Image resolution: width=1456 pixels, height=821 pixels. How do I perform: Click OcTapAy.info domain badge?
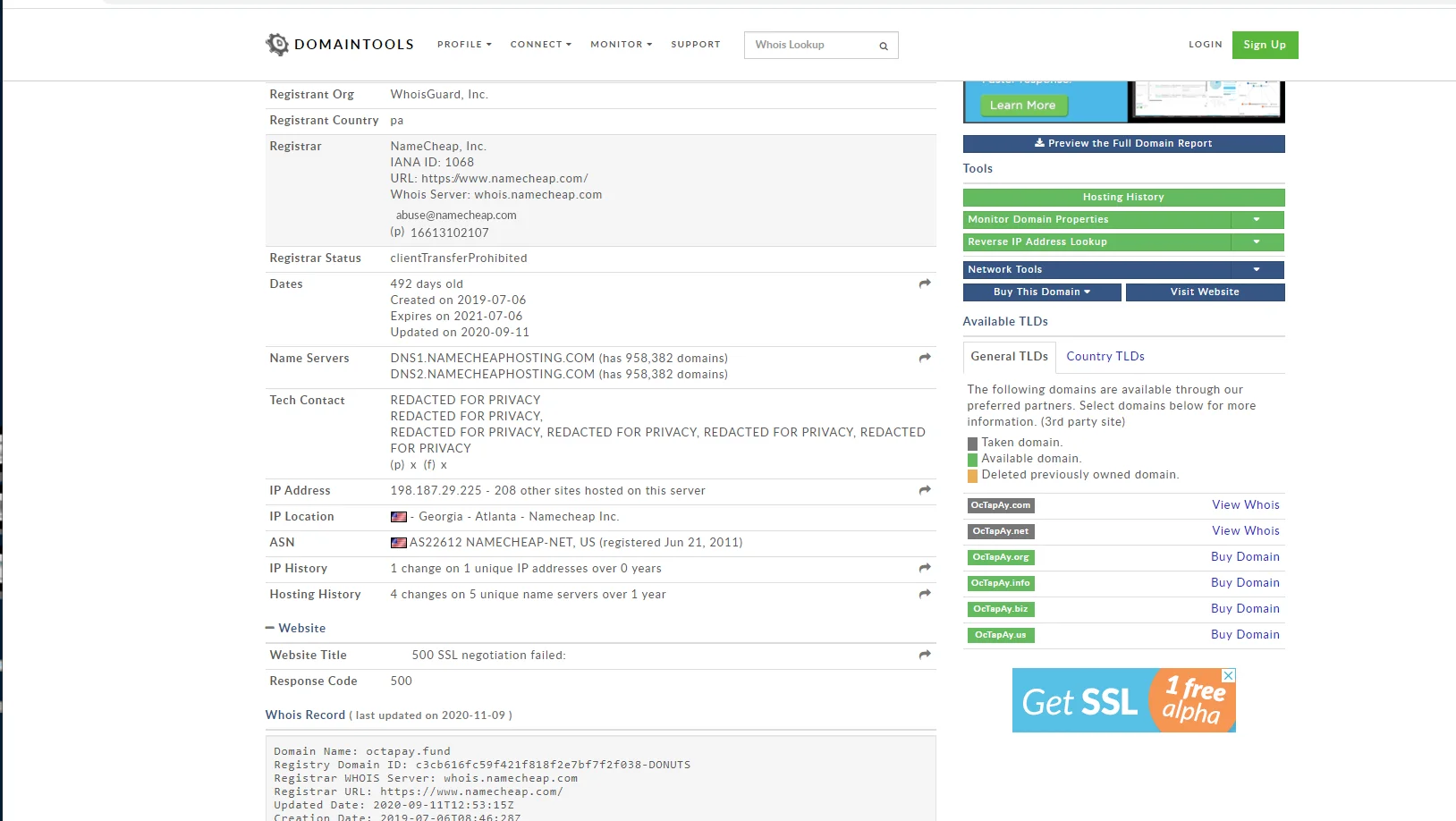(x=1001, y=583)
